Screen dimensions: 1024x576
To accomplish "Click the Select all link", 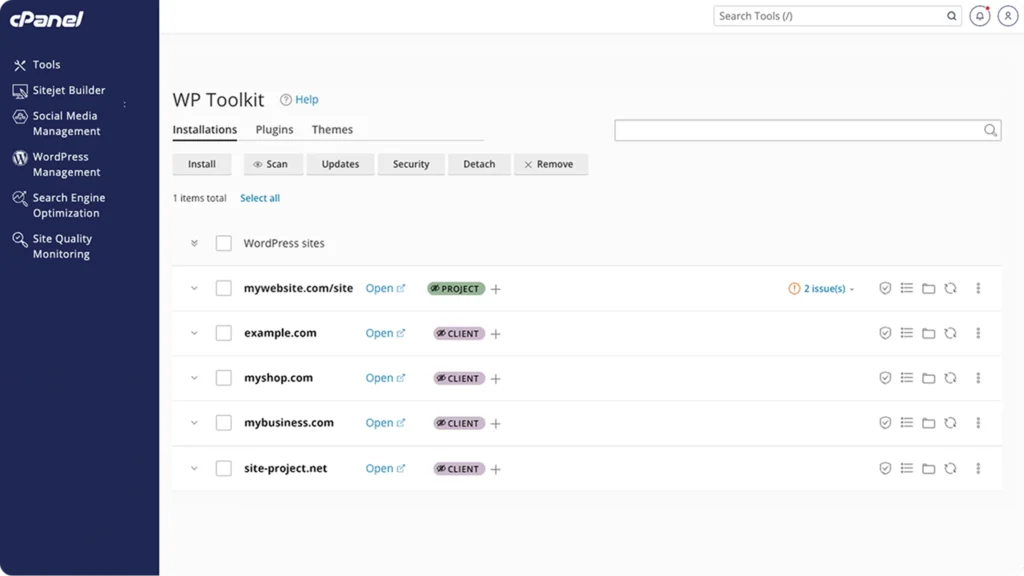I will click(260, 198).
